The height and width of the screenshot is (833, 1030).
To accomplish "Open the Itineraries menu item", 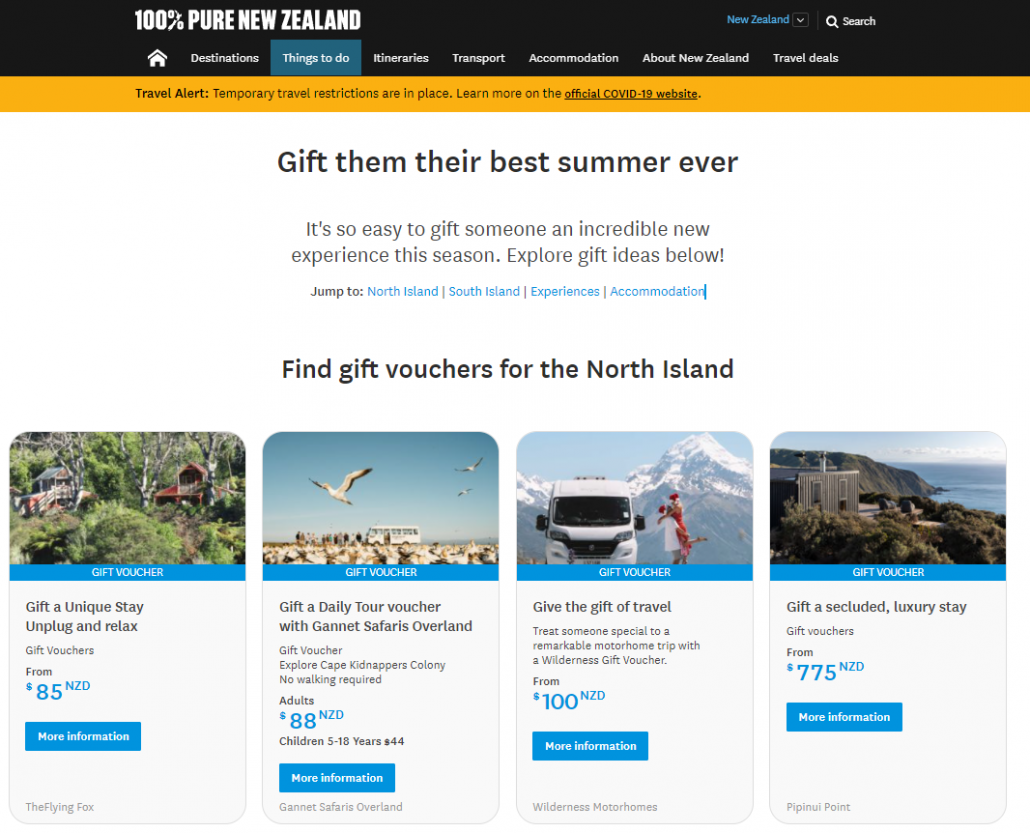I will tap(401, 58).
